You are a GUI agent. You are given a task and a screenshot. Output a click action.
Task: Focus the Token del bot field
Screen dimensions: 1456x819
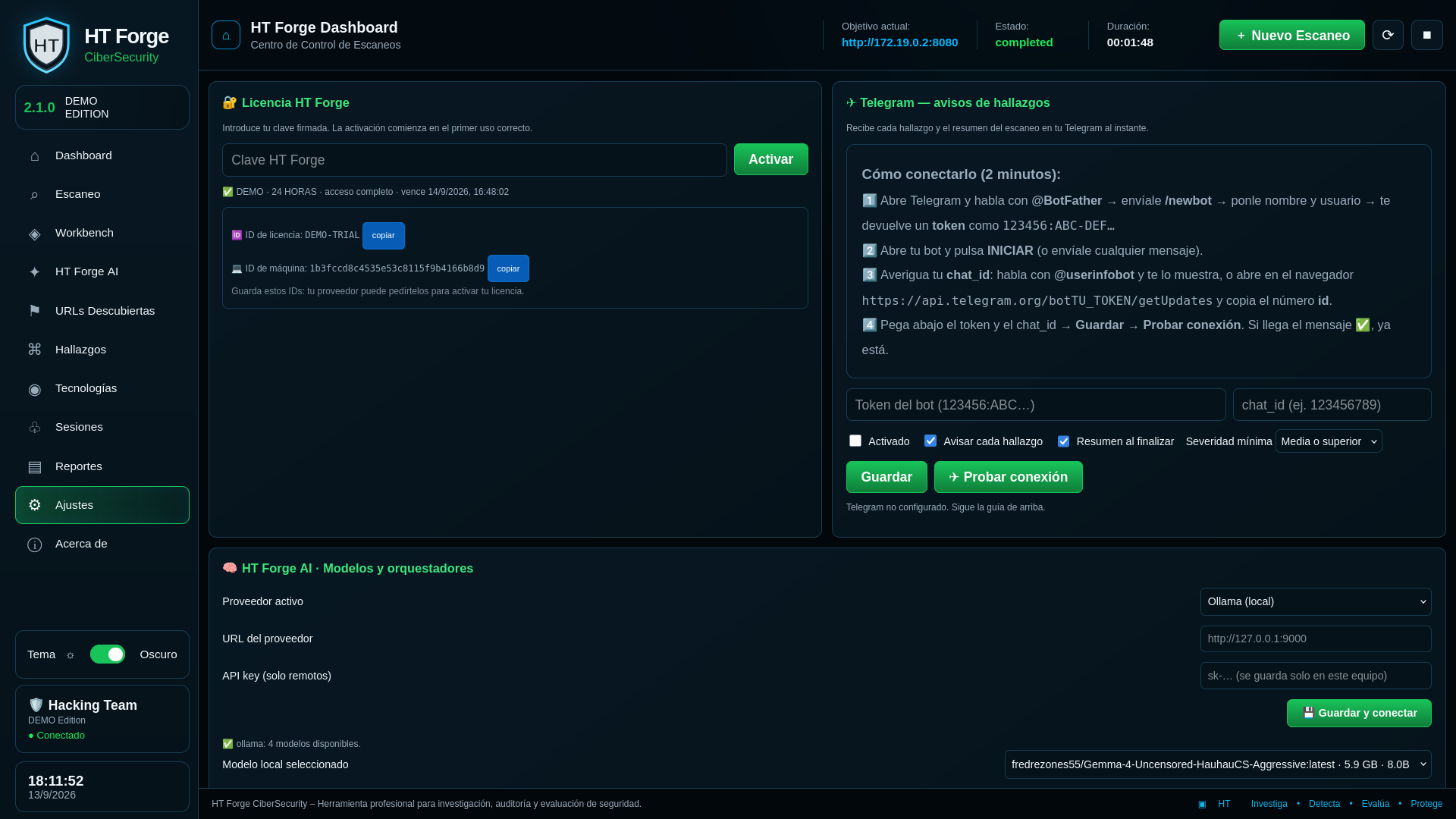[1036, 405]
